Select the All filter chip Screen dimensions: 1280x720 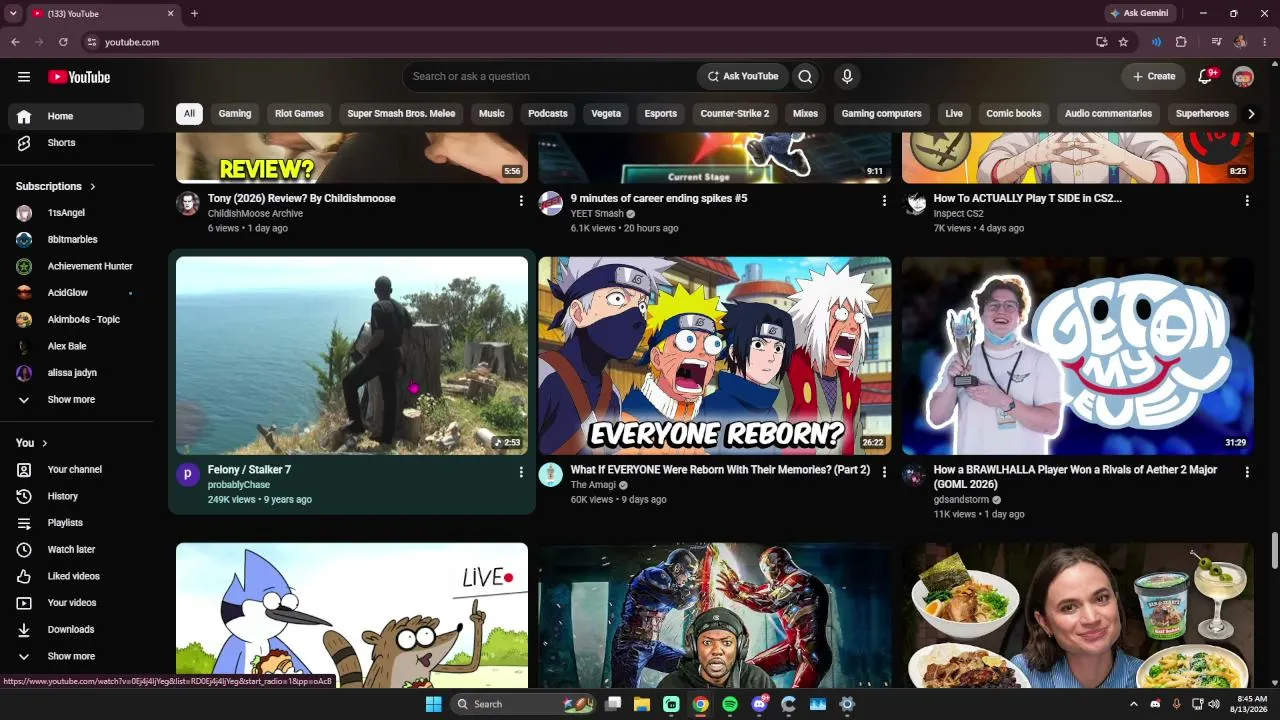189,114
